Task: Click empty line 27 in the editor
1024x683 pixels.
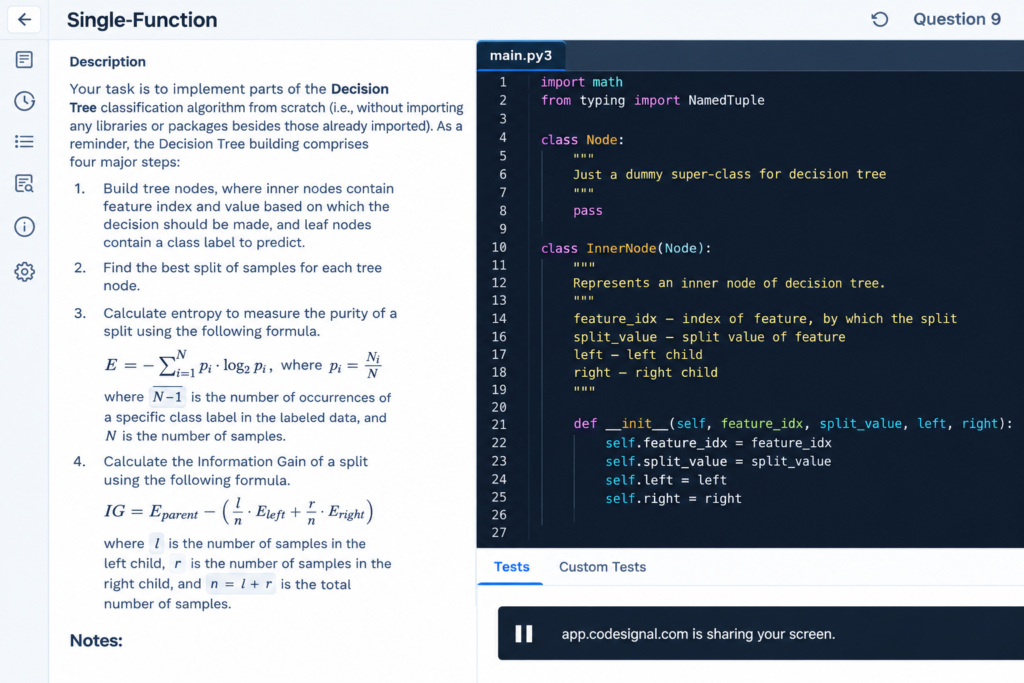Action: (x=777, y=533)
